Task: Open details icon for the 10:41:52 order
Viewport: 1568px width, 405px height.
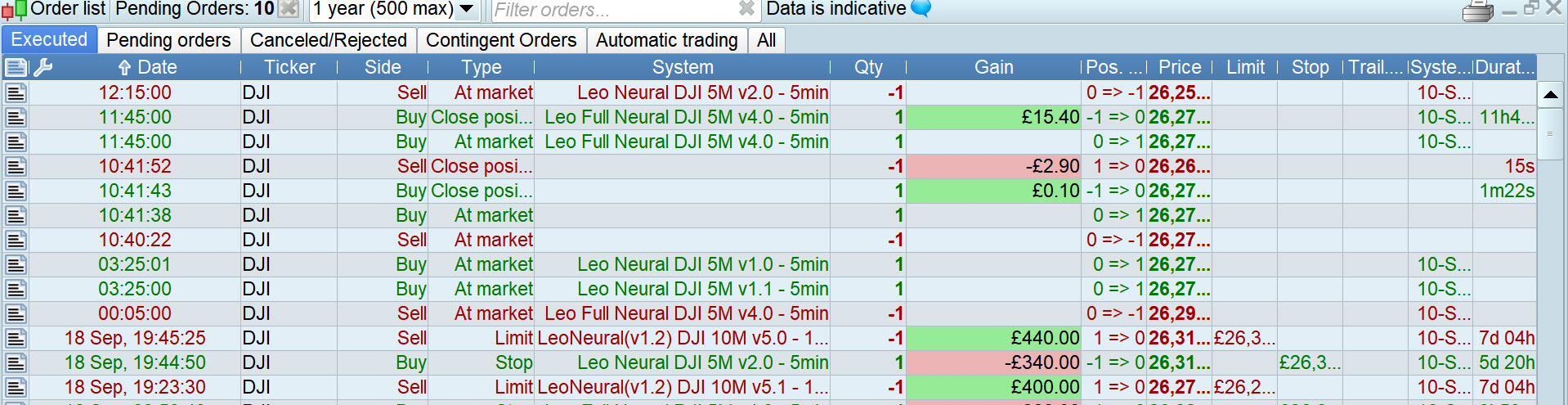Action: 16,167
